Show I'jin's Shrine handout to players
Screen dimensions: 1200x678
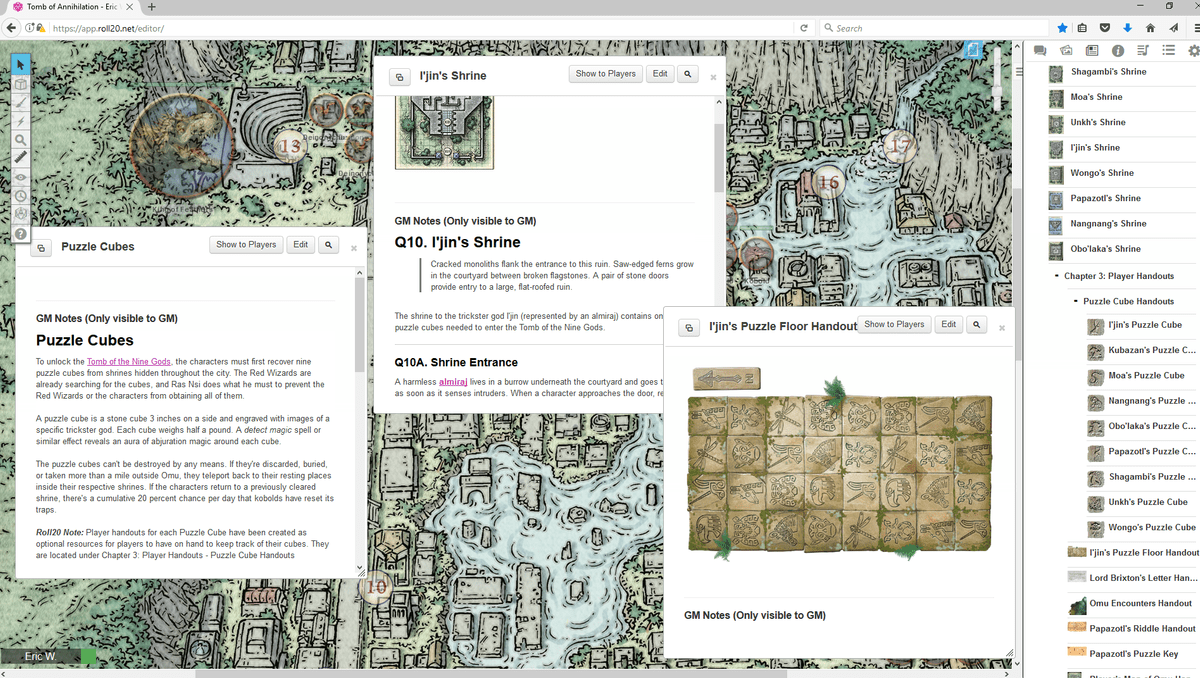(605, 74)
